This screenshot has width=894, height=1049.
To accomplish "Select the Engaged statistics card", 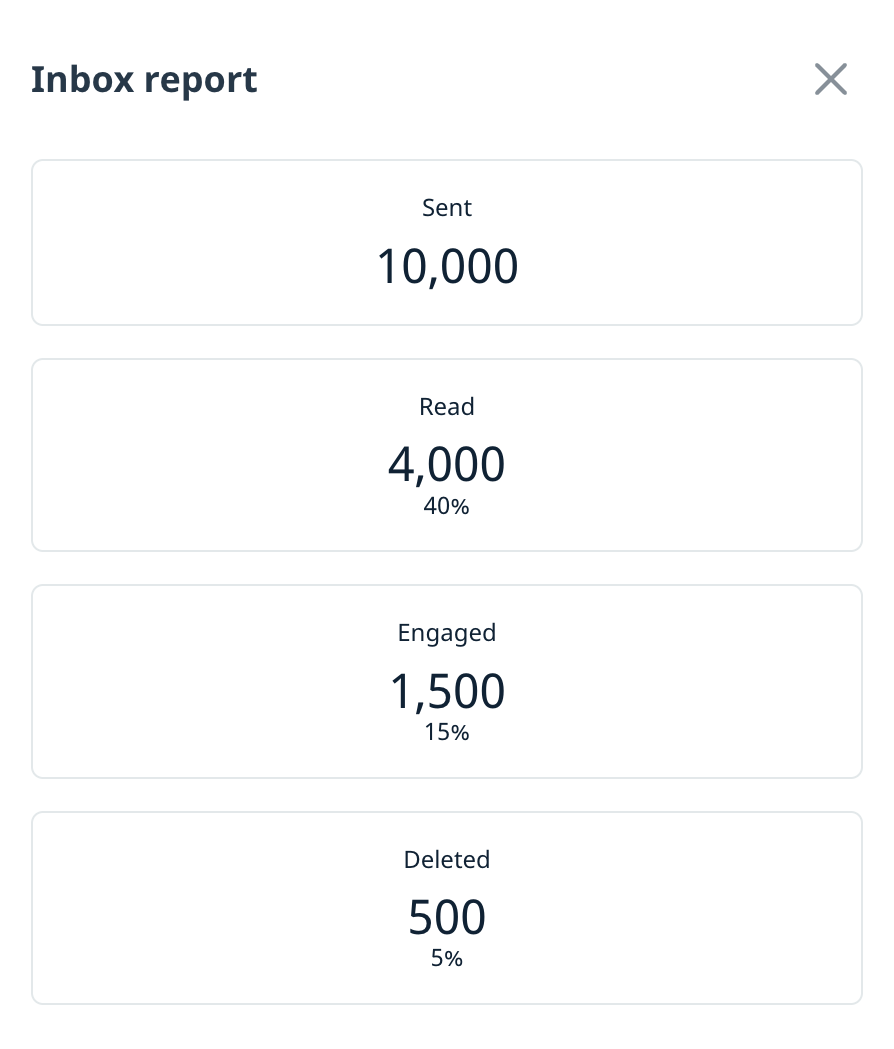I will (x=446, y=681).
